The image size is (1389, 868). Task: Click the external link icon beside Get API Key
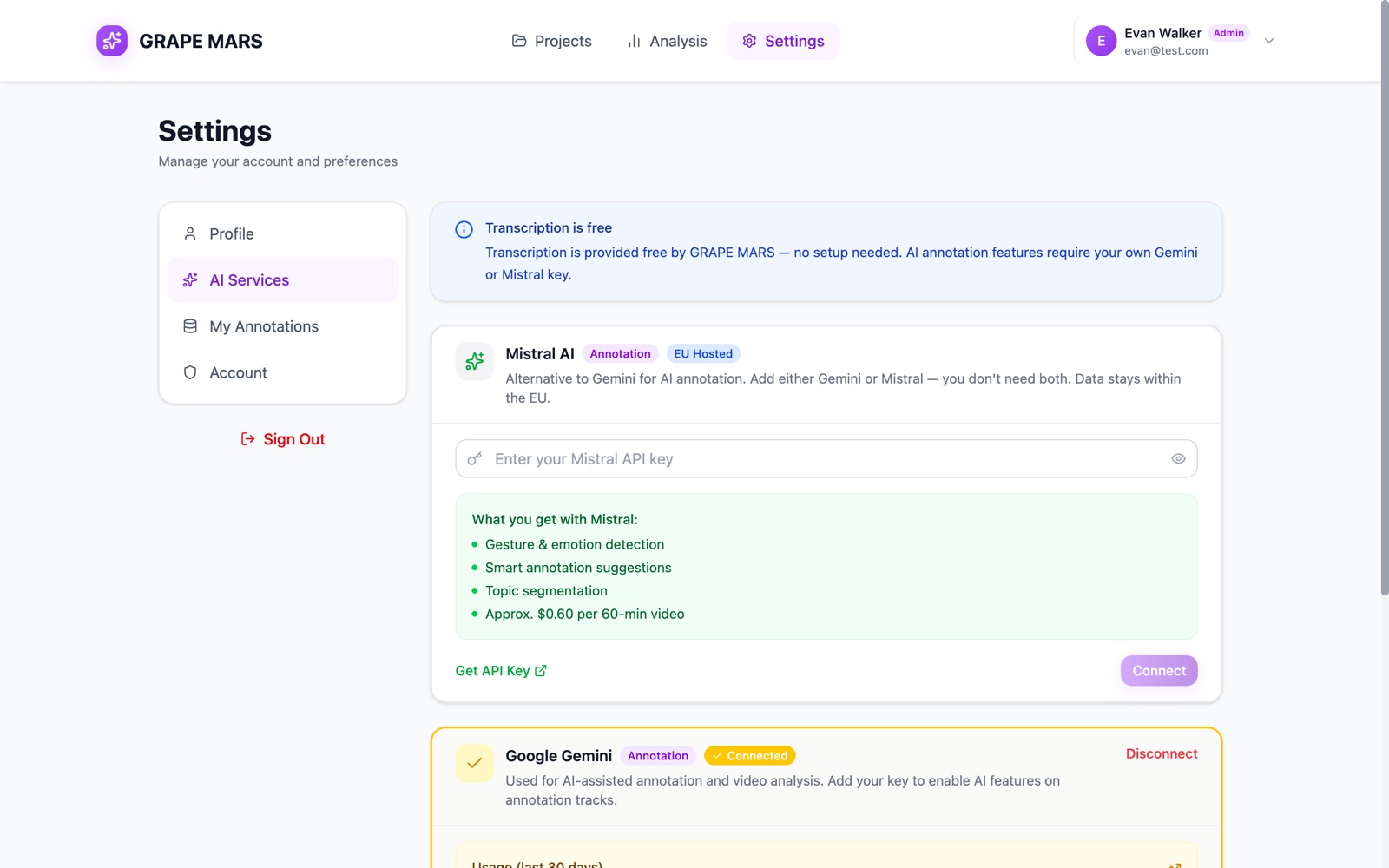coord(541,671)
